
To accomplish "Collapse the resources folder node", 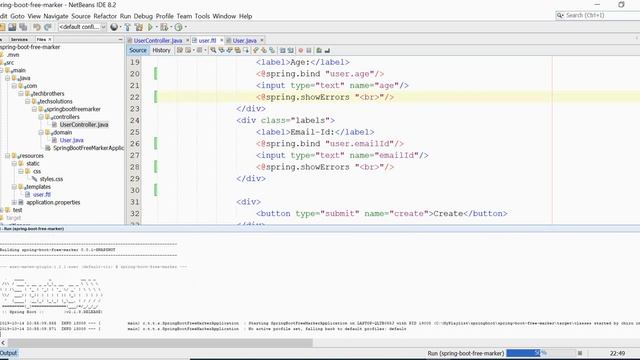I will 7,156.
